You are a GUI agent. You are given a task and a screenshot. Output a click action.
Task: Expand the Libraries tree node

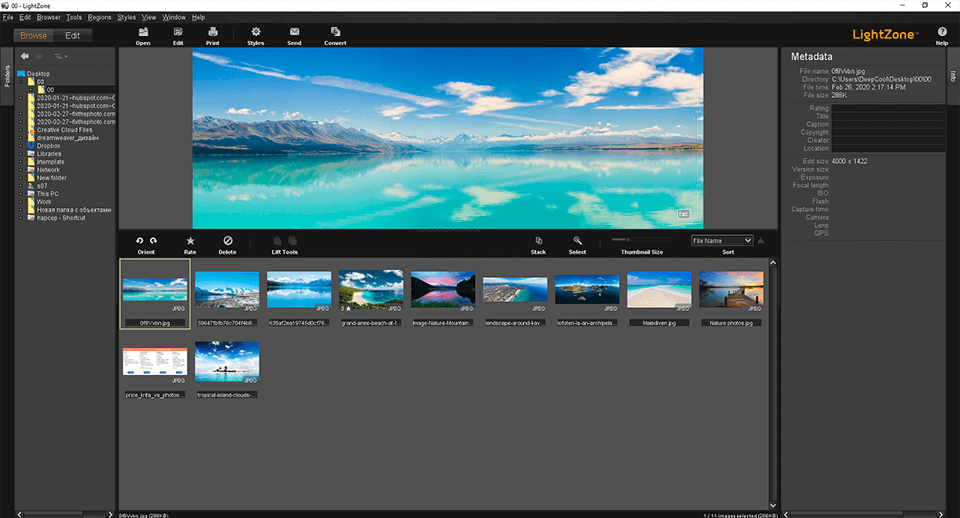click(21, 154)
